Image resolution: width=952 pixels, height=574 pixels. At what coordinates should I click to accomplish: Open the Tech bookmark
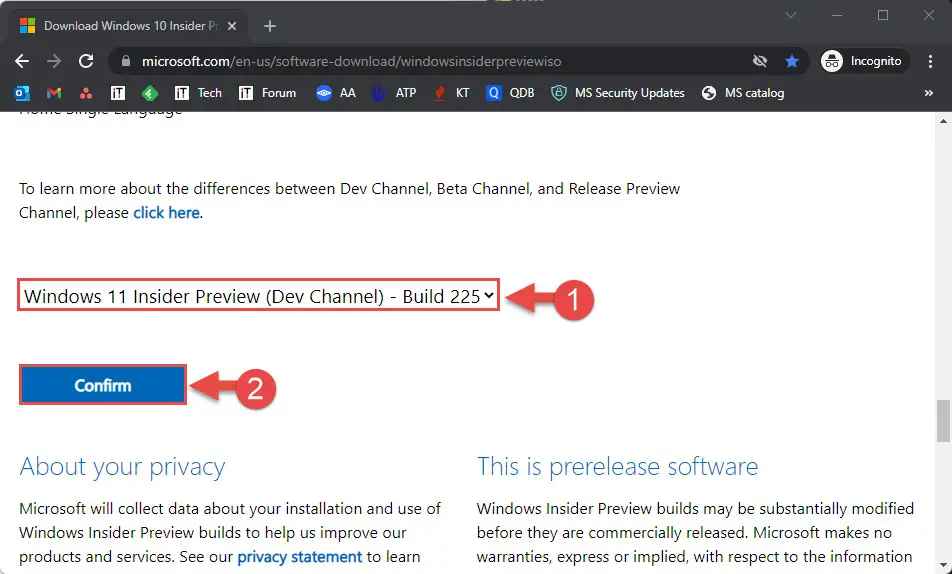(198, 93)
